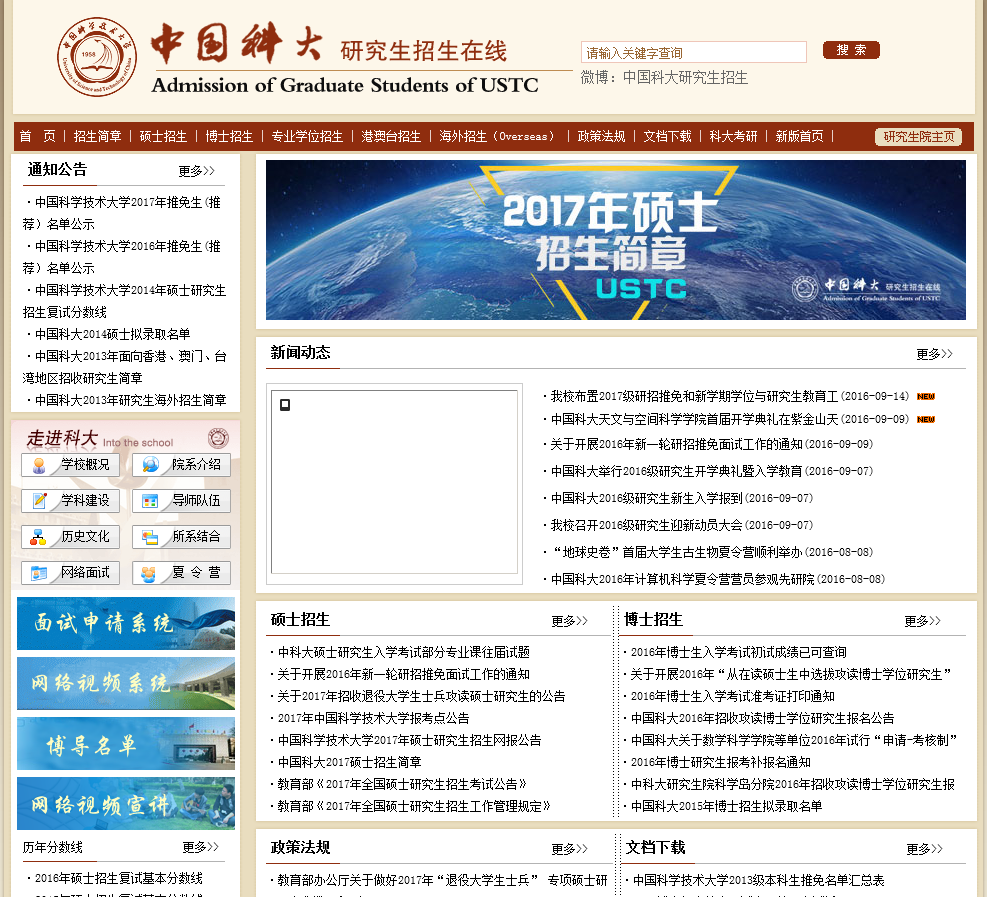Open 历史文化 icon button

[x=70, y=537]
